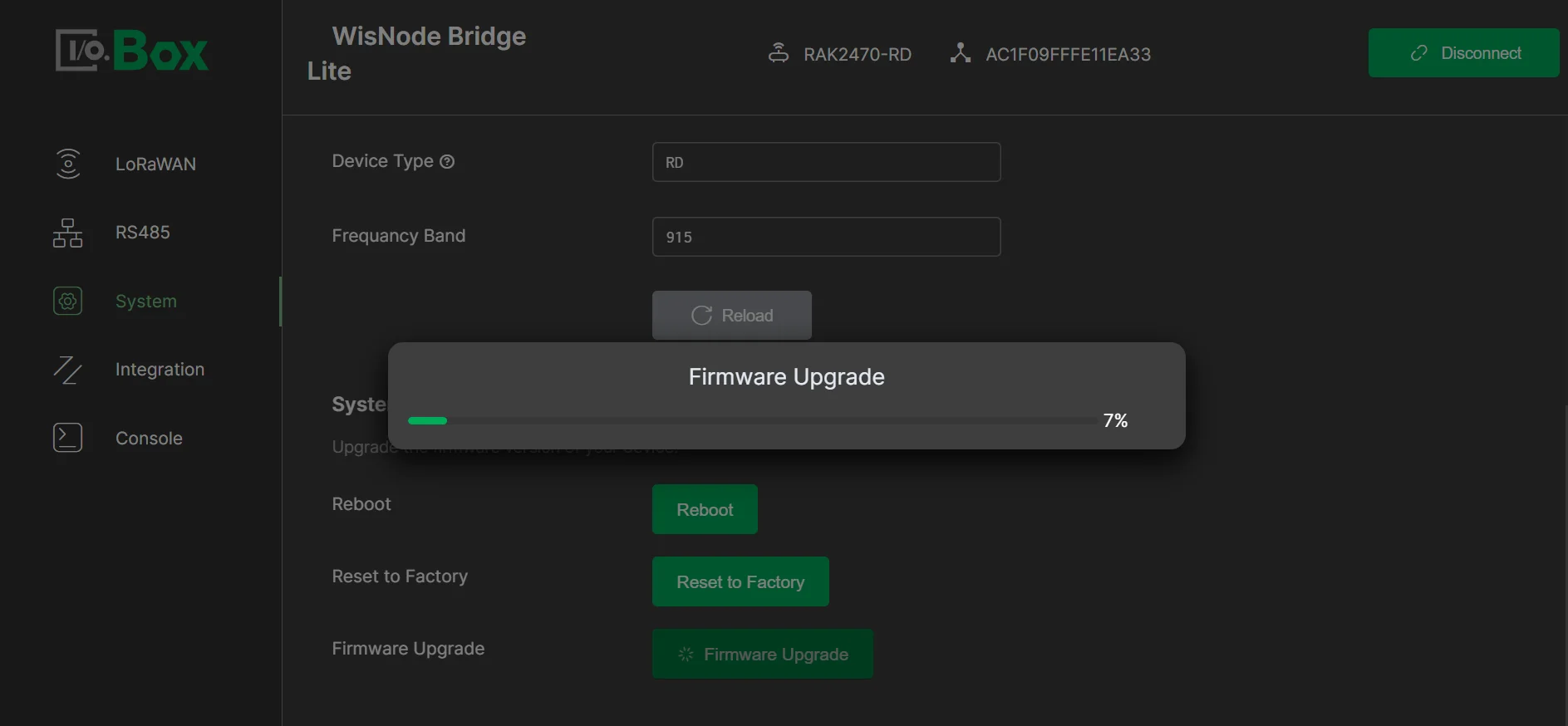
Task: Click the RAK2470-RD device name
Action: pyautogui.click(x=858, y=54)
